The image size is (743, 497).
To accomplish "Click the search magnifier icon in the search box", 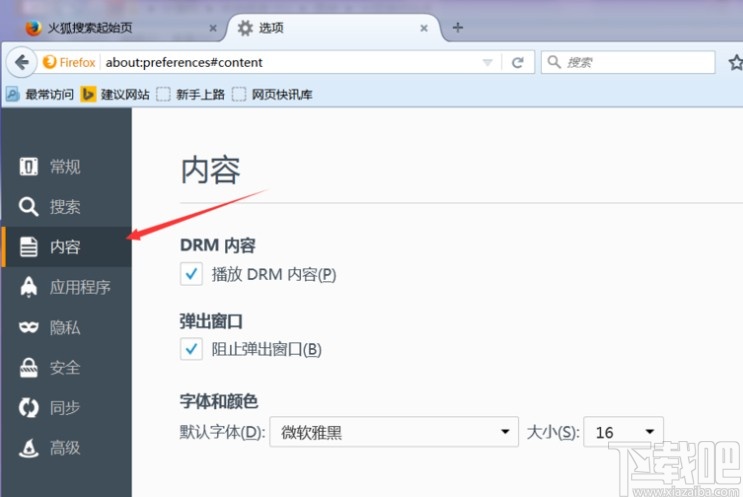I will click(554, 62).
